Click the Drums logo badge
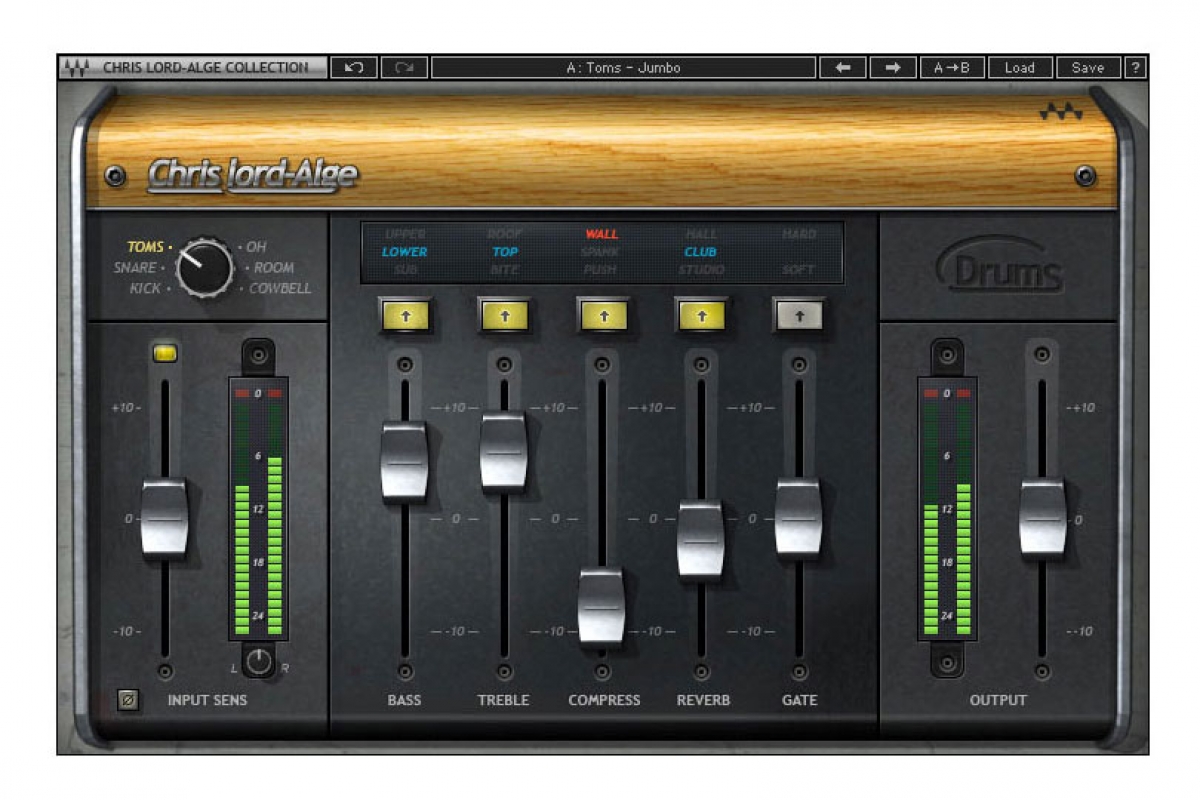1200x800 pixels. [999, 265]
